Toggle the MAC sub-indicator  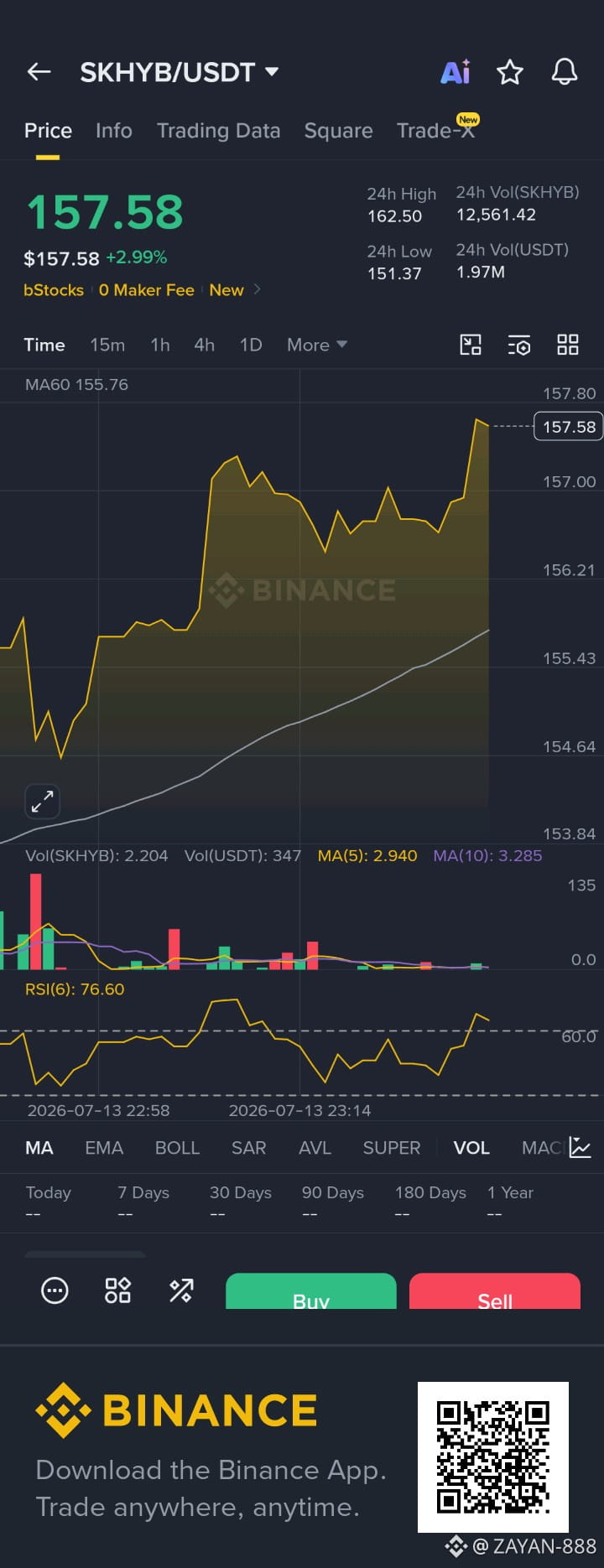pos(542,1148)
